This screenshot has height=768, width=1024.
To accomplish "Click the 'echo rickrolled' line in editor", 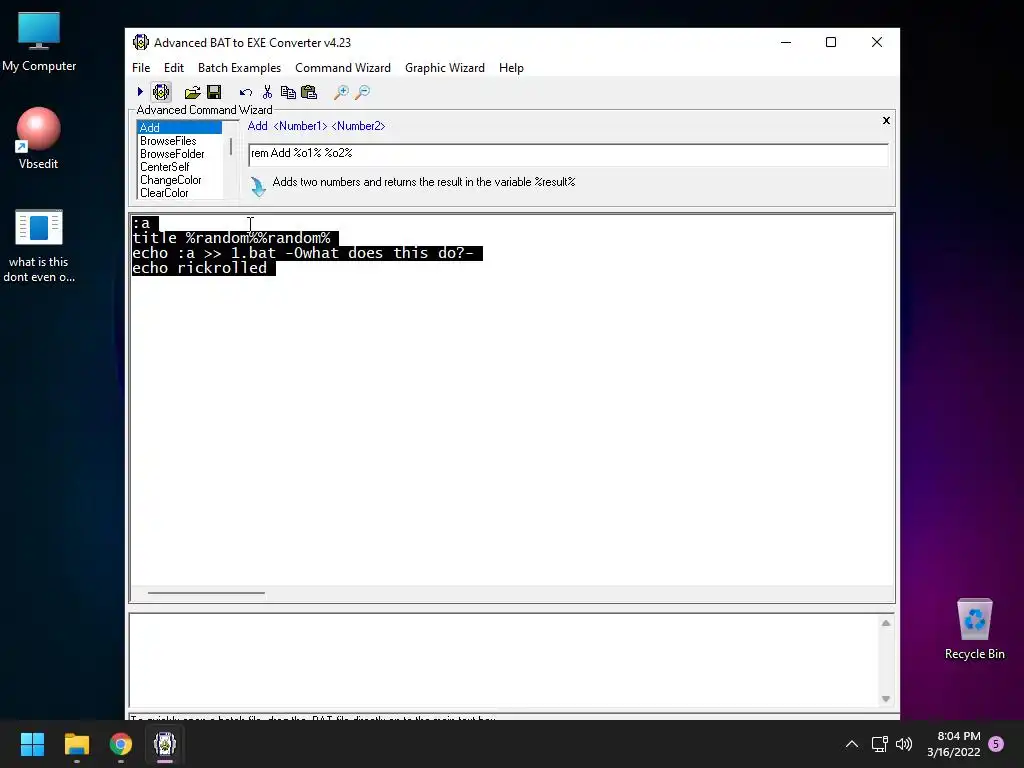I will 200,268.
